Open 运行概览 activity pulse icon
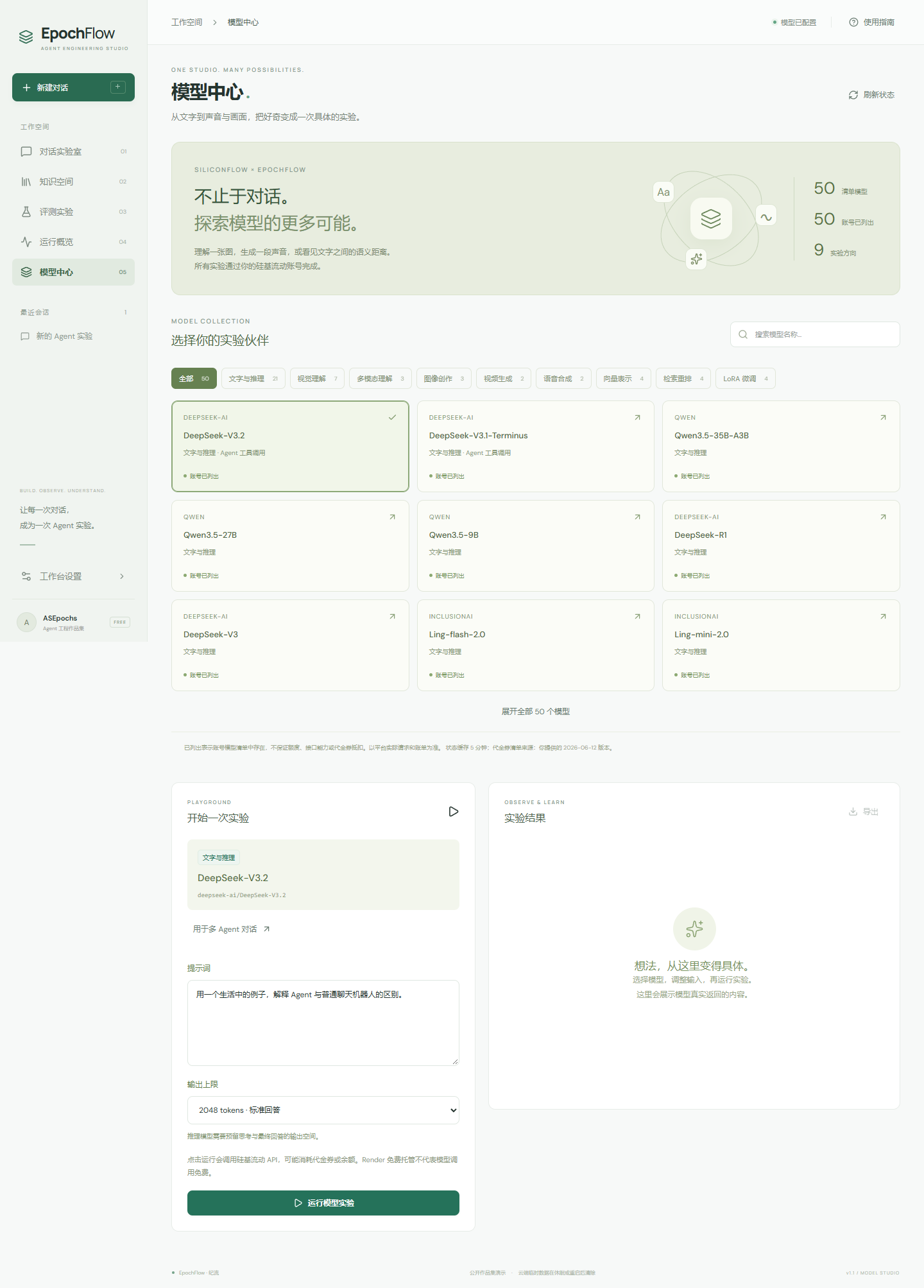The image size is (924, 1288). pos(26,242)
